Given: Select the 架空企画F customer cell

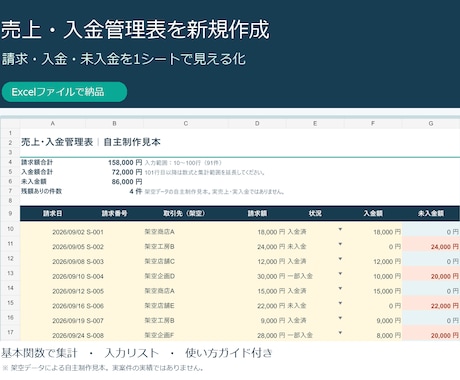Looking at the screenshot, I should click(x=159, y=335).
